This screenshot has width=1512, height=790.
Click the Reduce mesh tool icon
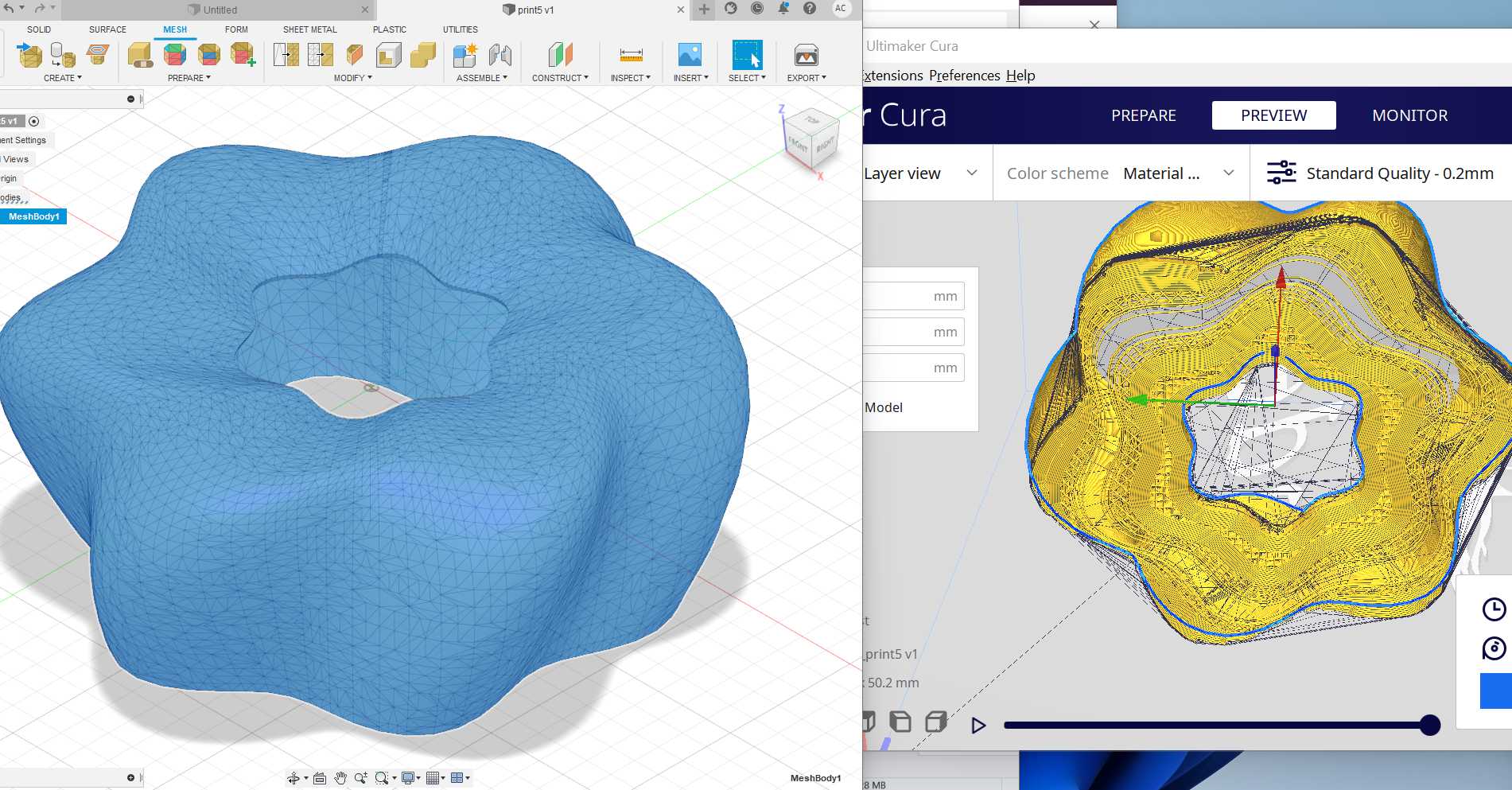(321, 55)
